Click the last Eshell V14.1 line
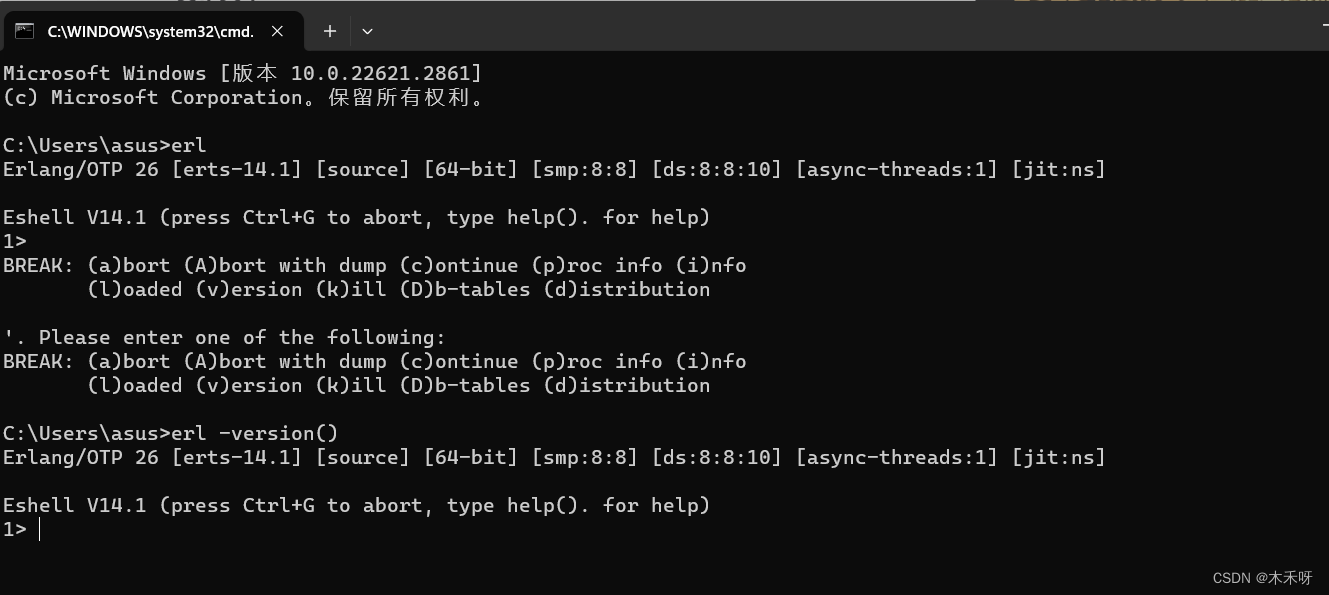This screenshot has height=595, width=1329. (356, 505)
